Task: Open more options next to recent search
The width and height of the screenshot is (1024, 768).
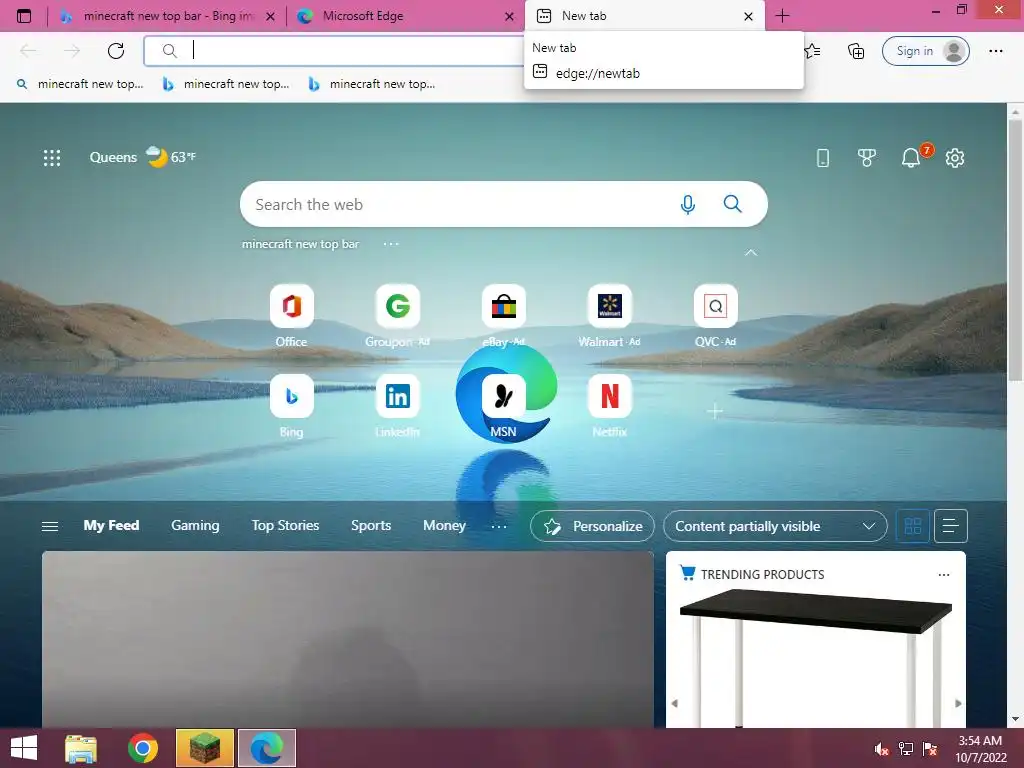Action: [391, 244]
